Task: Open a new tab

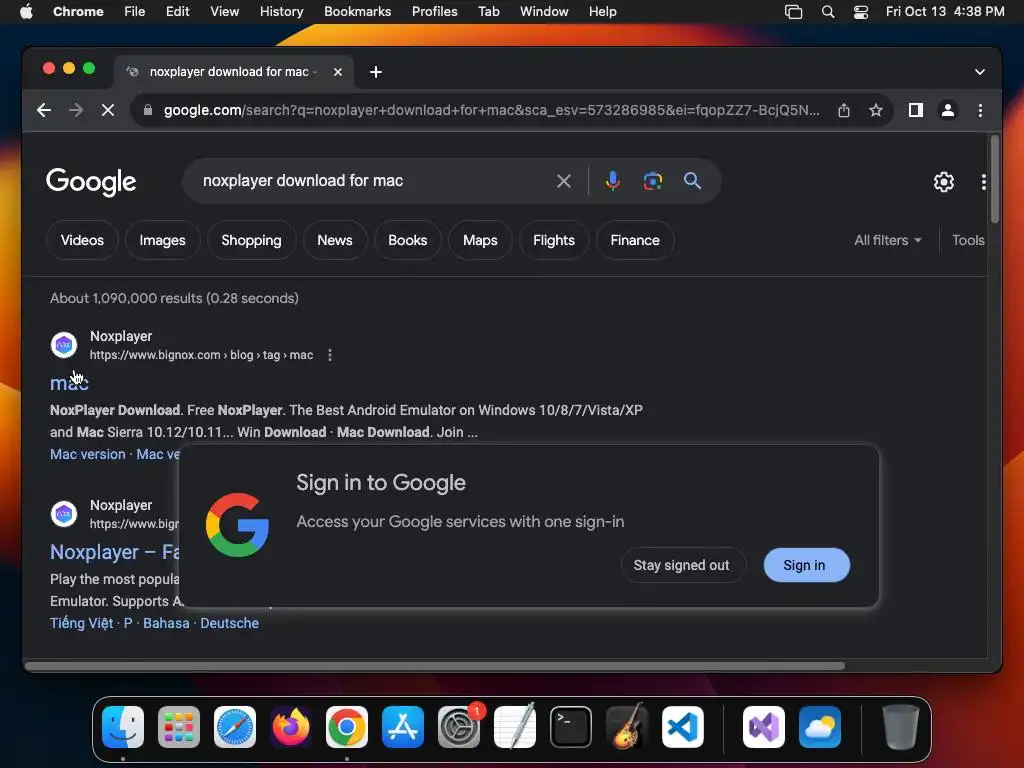Action: [376, 72]
